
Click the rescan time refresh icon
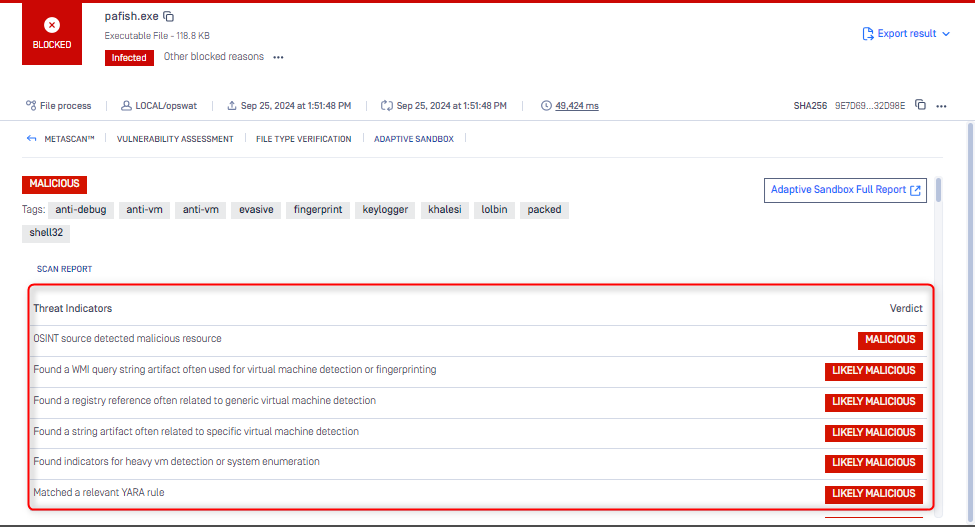[387, 106]
